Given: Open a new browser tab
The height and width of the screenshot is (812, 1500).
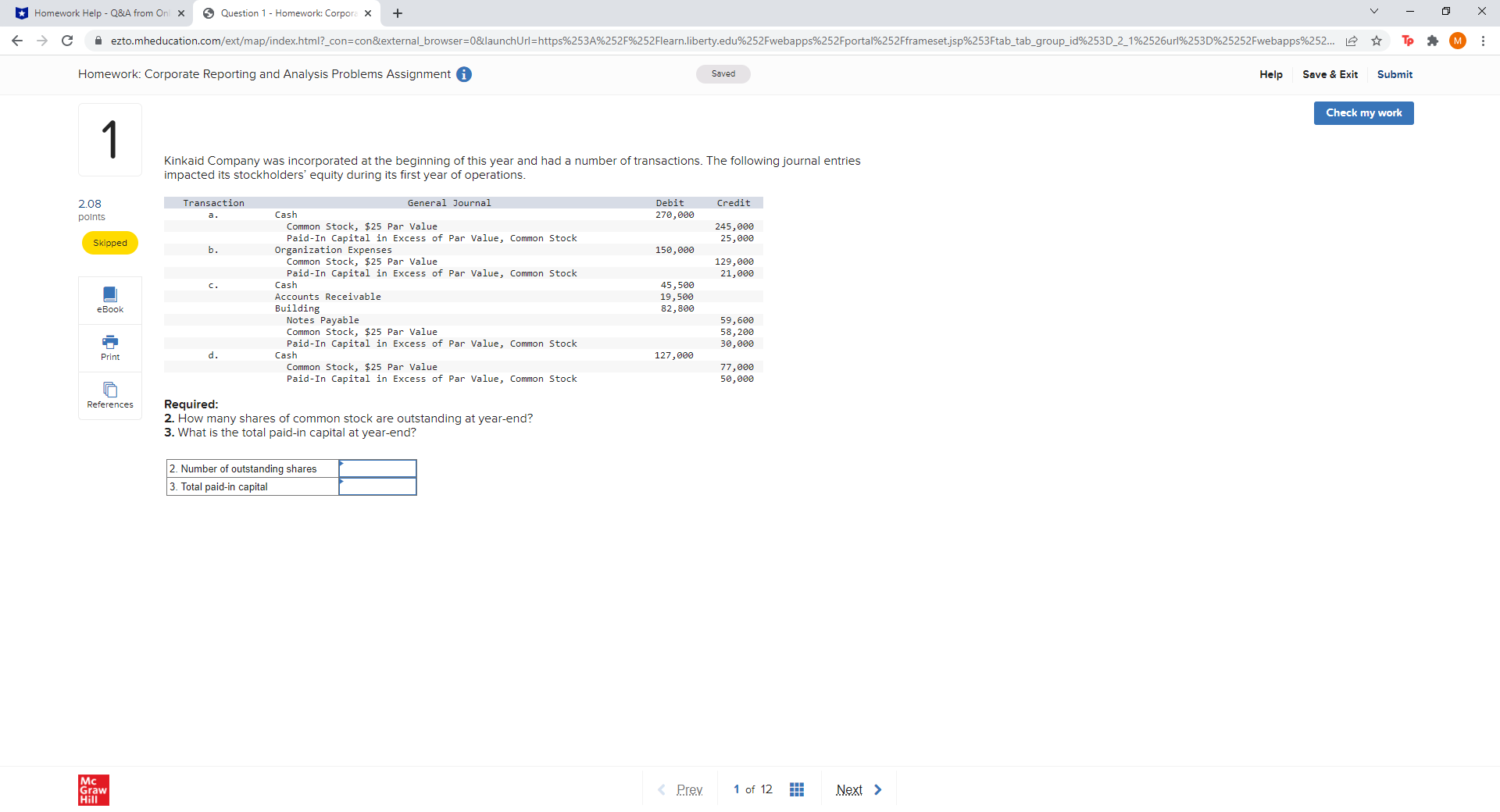Looking at the screenshot, I should tap(398, 13).
